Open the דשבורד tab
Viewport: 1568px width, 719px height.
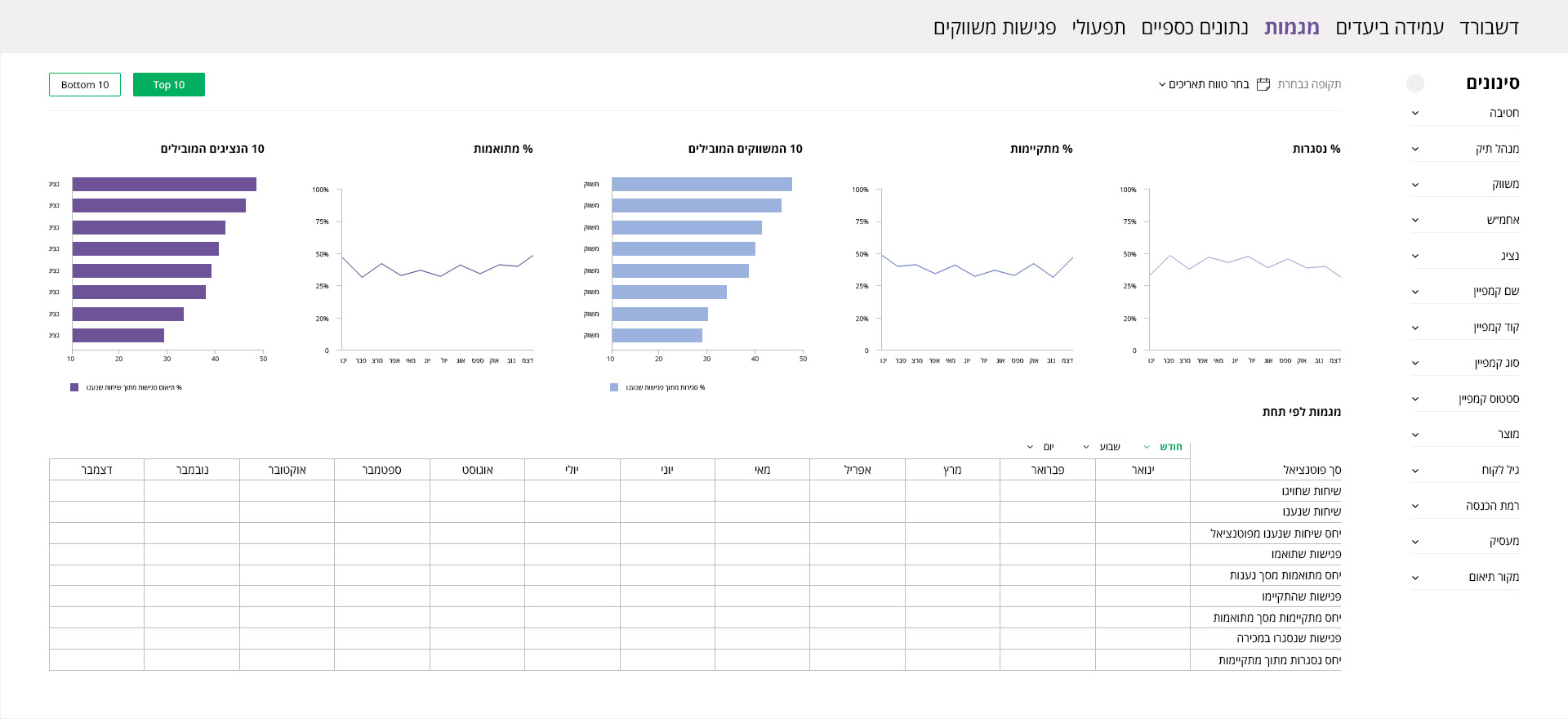[x=1489, y=28]
